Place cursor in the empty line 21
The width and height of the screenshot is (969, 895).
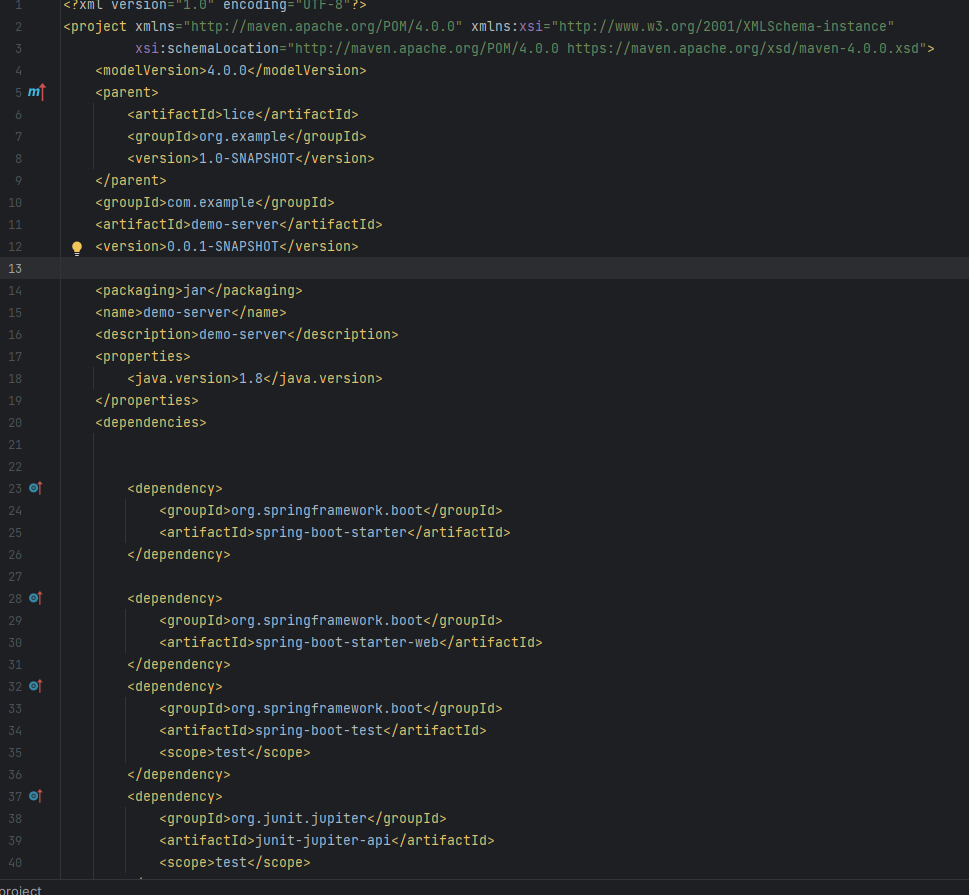click(400, 444)
